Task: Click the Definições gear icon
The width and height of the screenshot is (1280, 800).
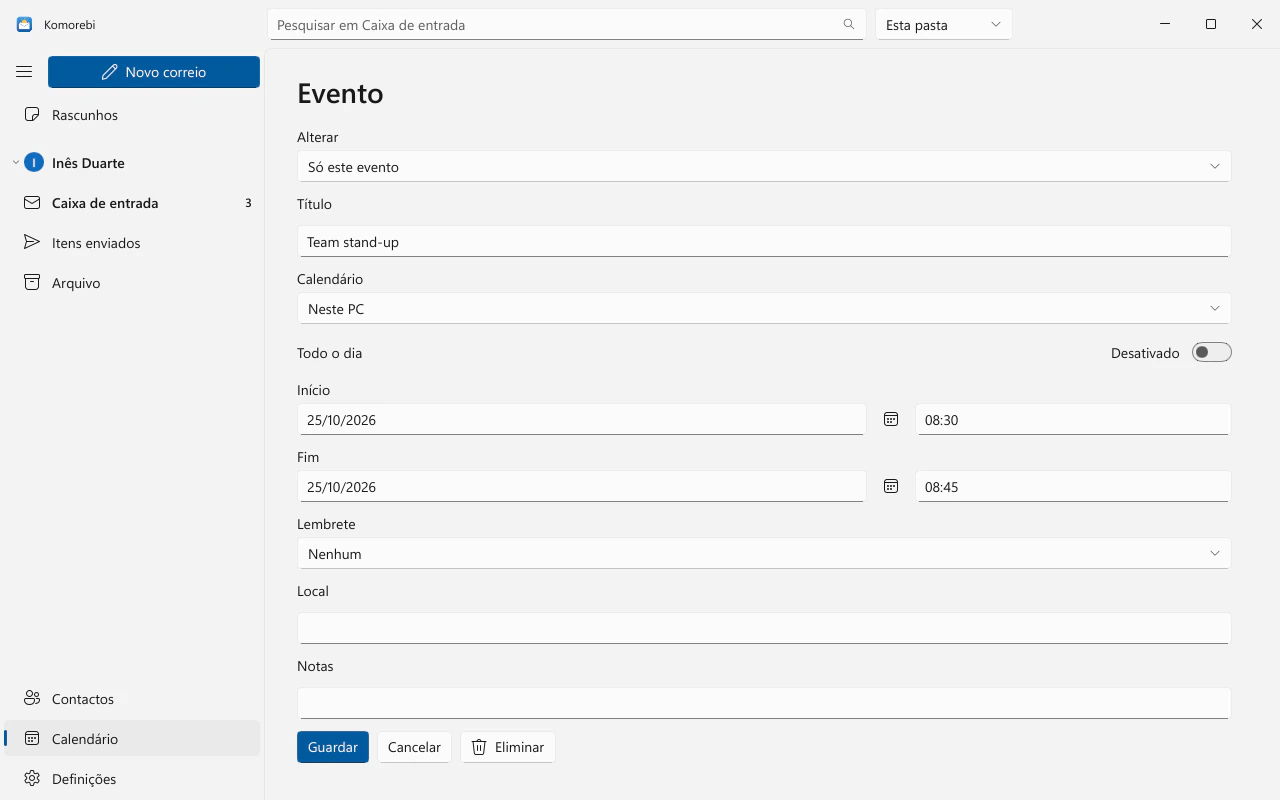Action: (32, 779)
